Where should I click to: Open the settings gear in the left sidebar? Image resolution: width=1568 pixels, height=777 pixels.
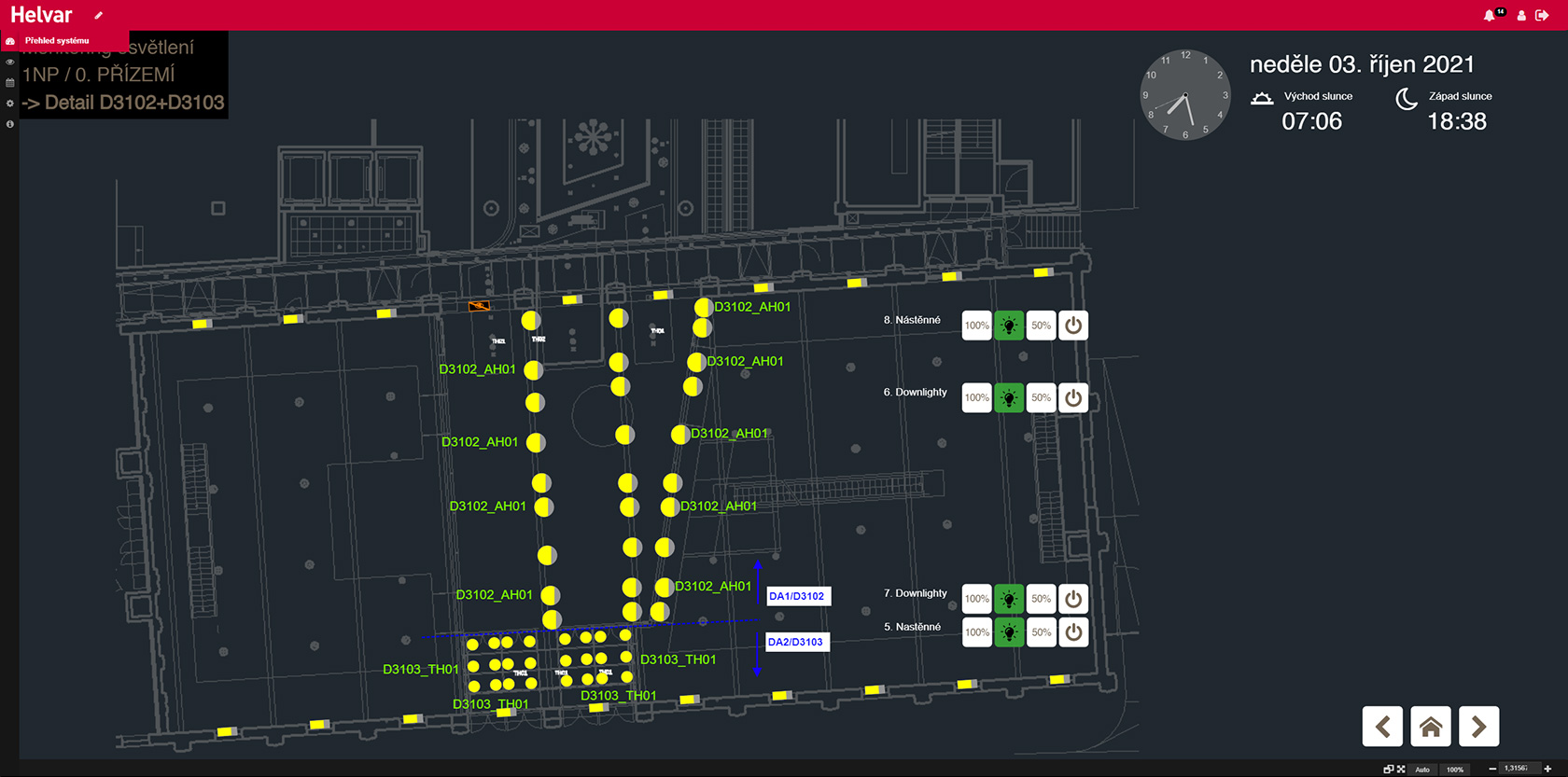tap(10, 103)
